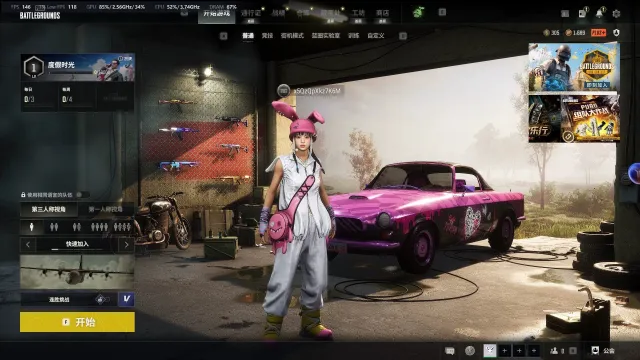
Task: Select your own team slot avatar
Action: 490,351
